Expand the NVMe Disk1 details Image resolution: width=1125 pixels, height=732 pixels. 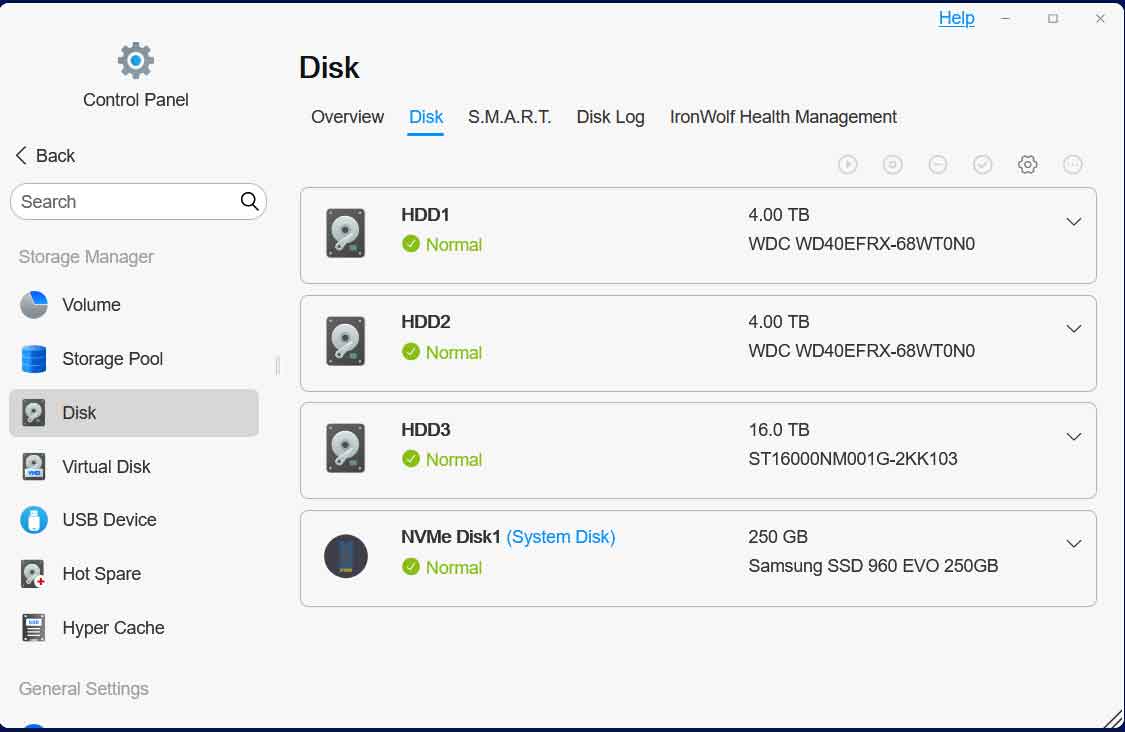point(1073,543)
